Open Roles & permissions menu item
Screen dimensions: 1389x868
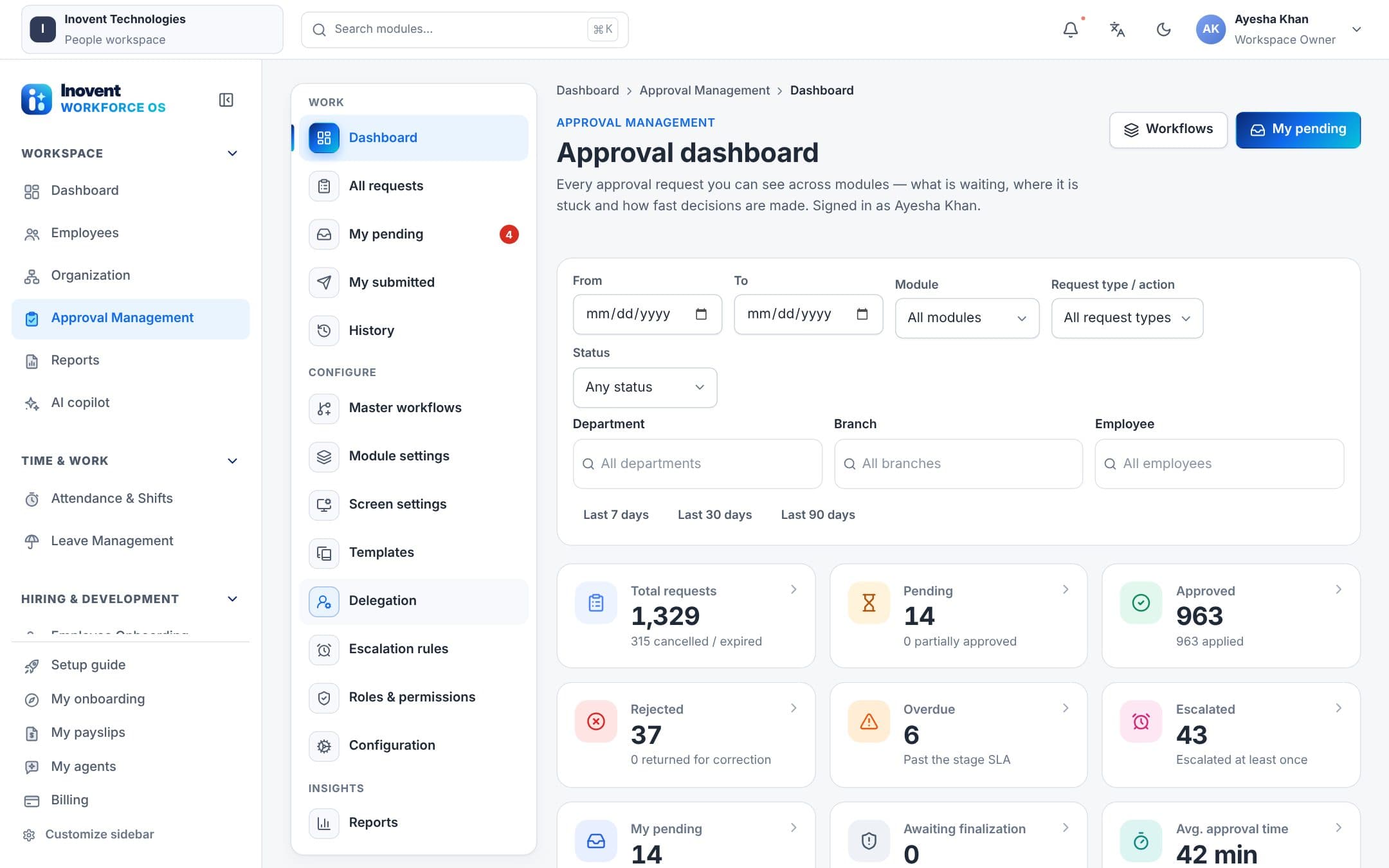[x=413, y=697]
